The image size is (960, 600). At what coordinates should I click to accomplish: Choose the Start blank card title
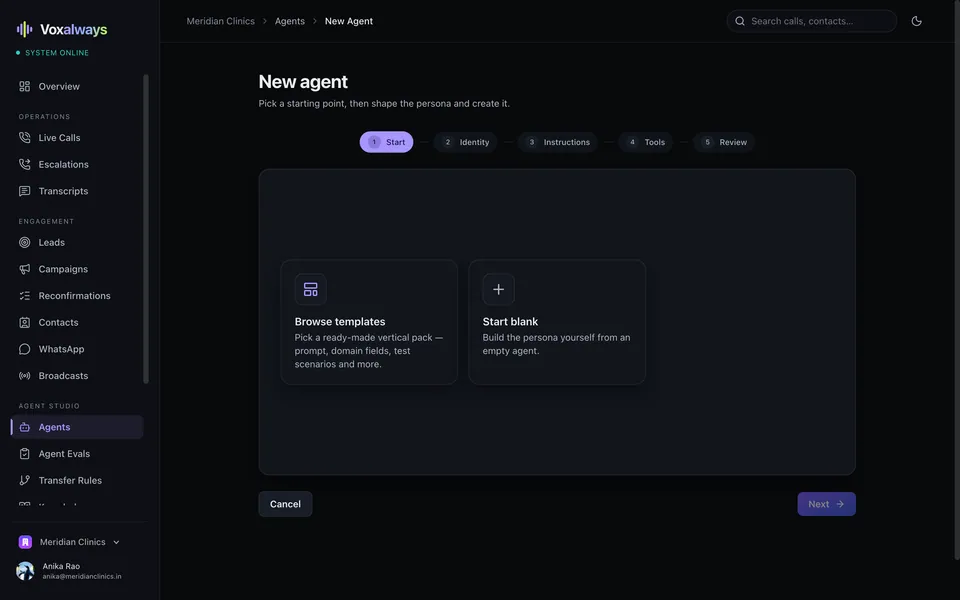click(510, 321)
